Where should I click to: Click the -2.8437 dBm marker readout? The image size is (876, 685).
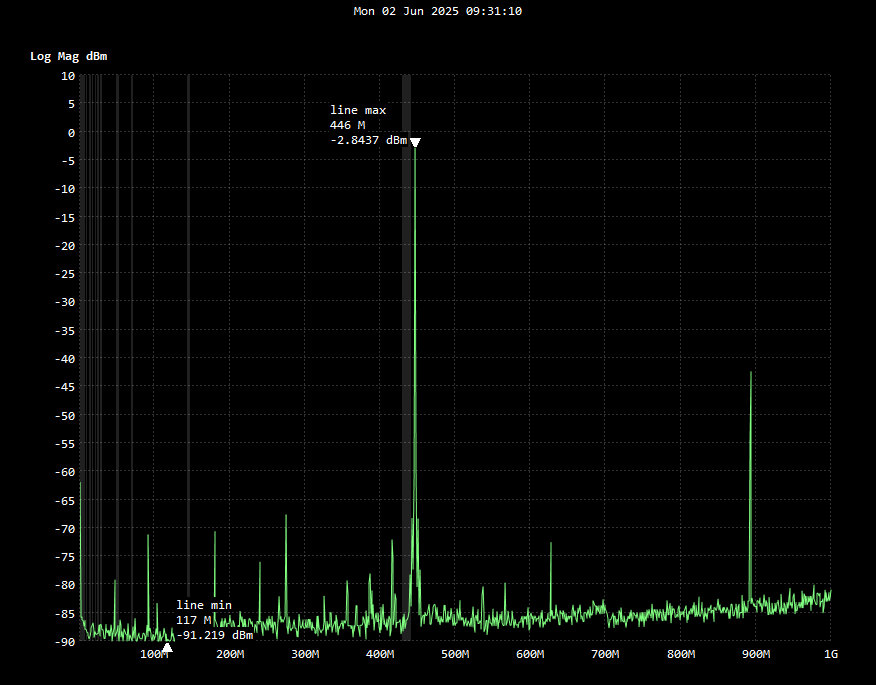tap(368, 141)
